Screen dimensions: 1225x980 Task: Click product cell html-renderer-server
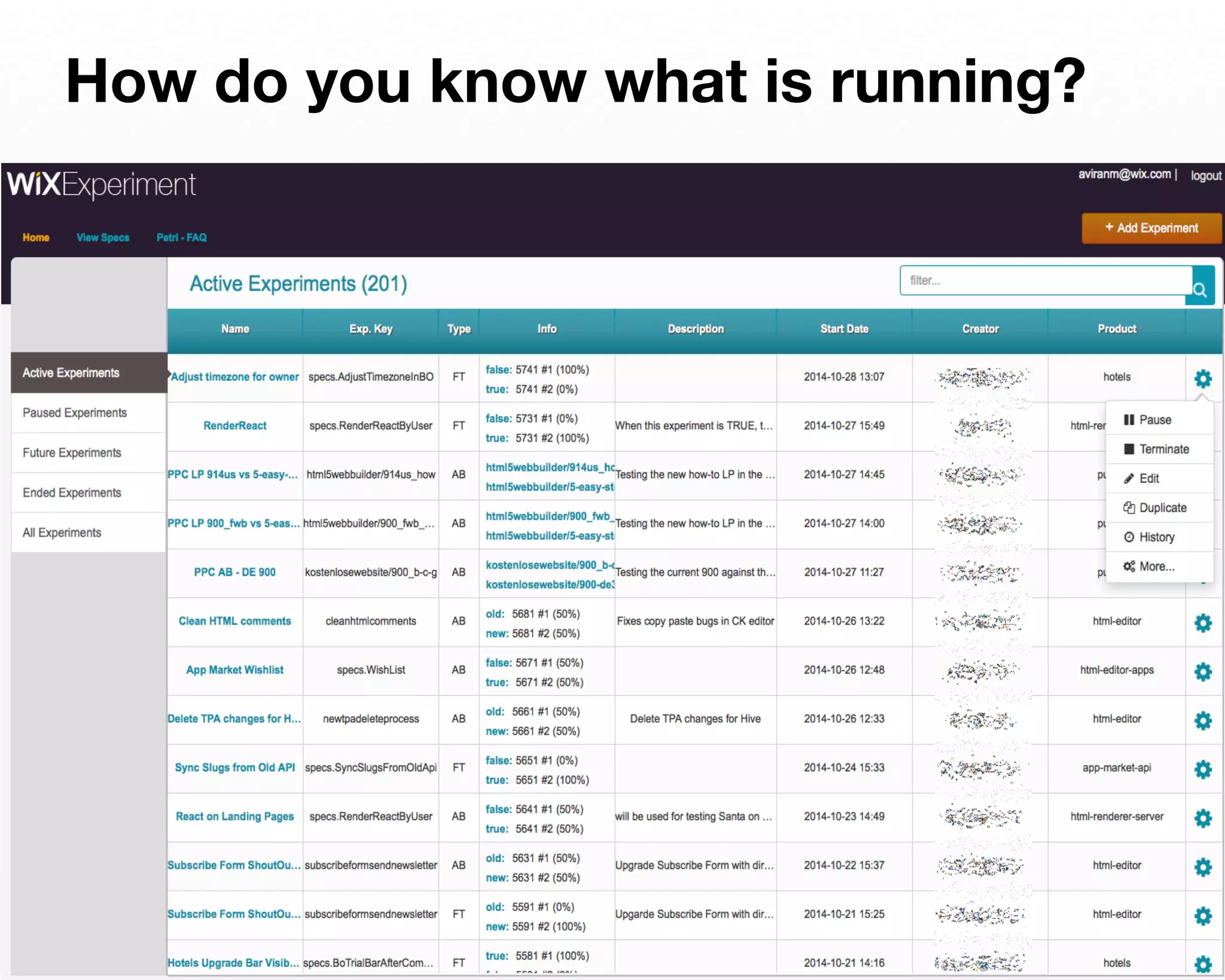[x=1117, y=817]
